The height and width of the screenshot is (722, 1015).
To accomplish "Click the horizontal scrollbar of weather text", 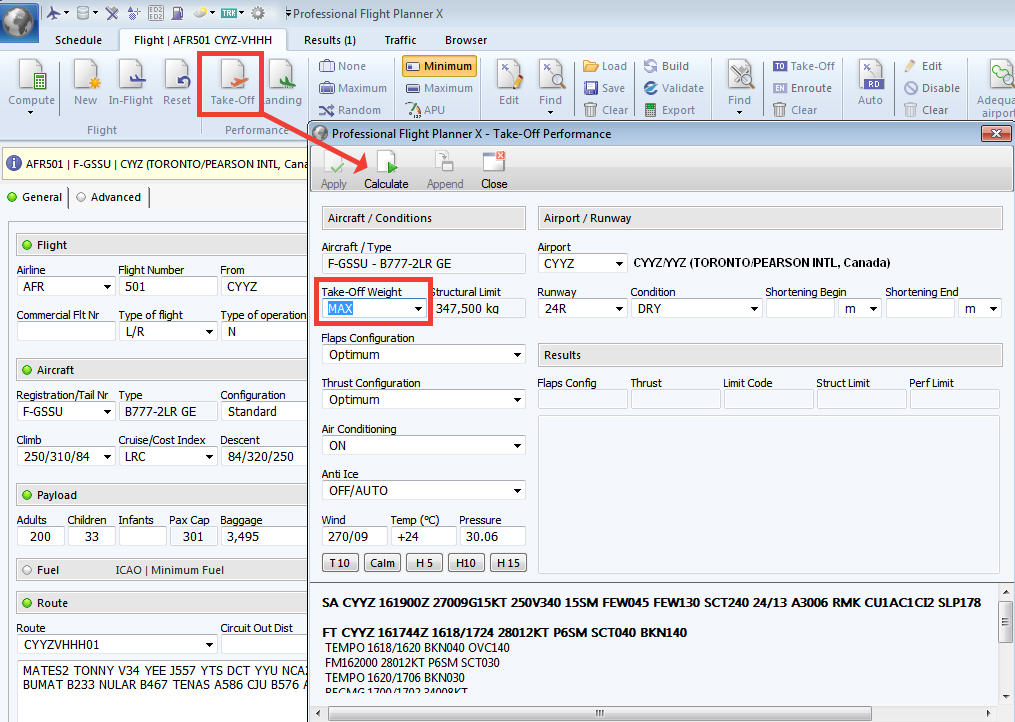I will coord(599,714).
